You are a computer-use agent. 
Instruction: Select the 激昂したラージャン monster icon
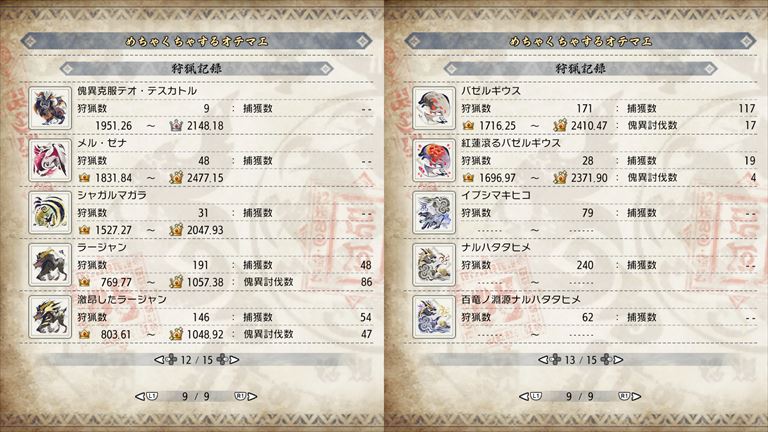(50, 317)
